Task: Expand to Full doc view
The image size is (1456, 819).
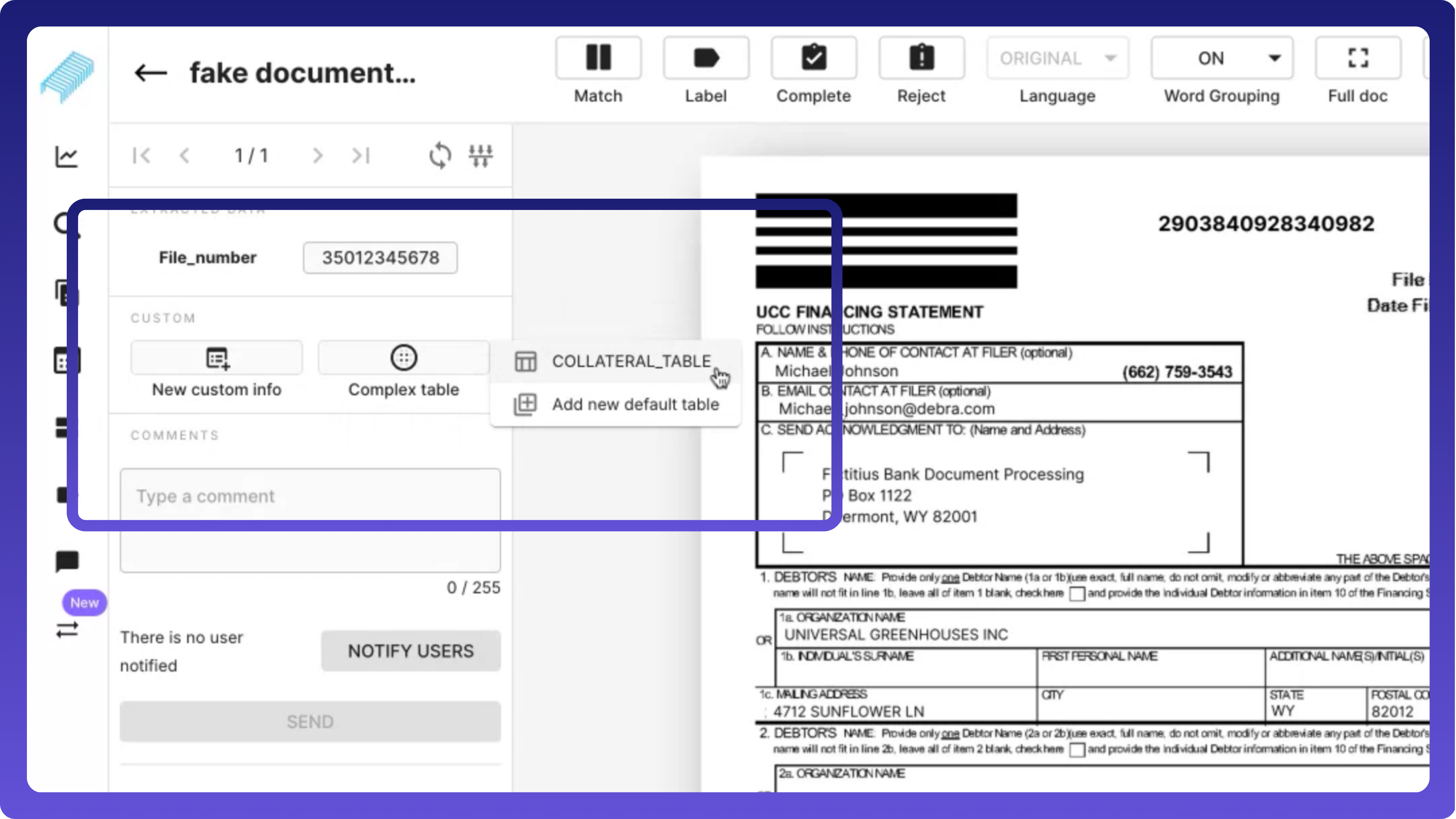Action: 1358,58
